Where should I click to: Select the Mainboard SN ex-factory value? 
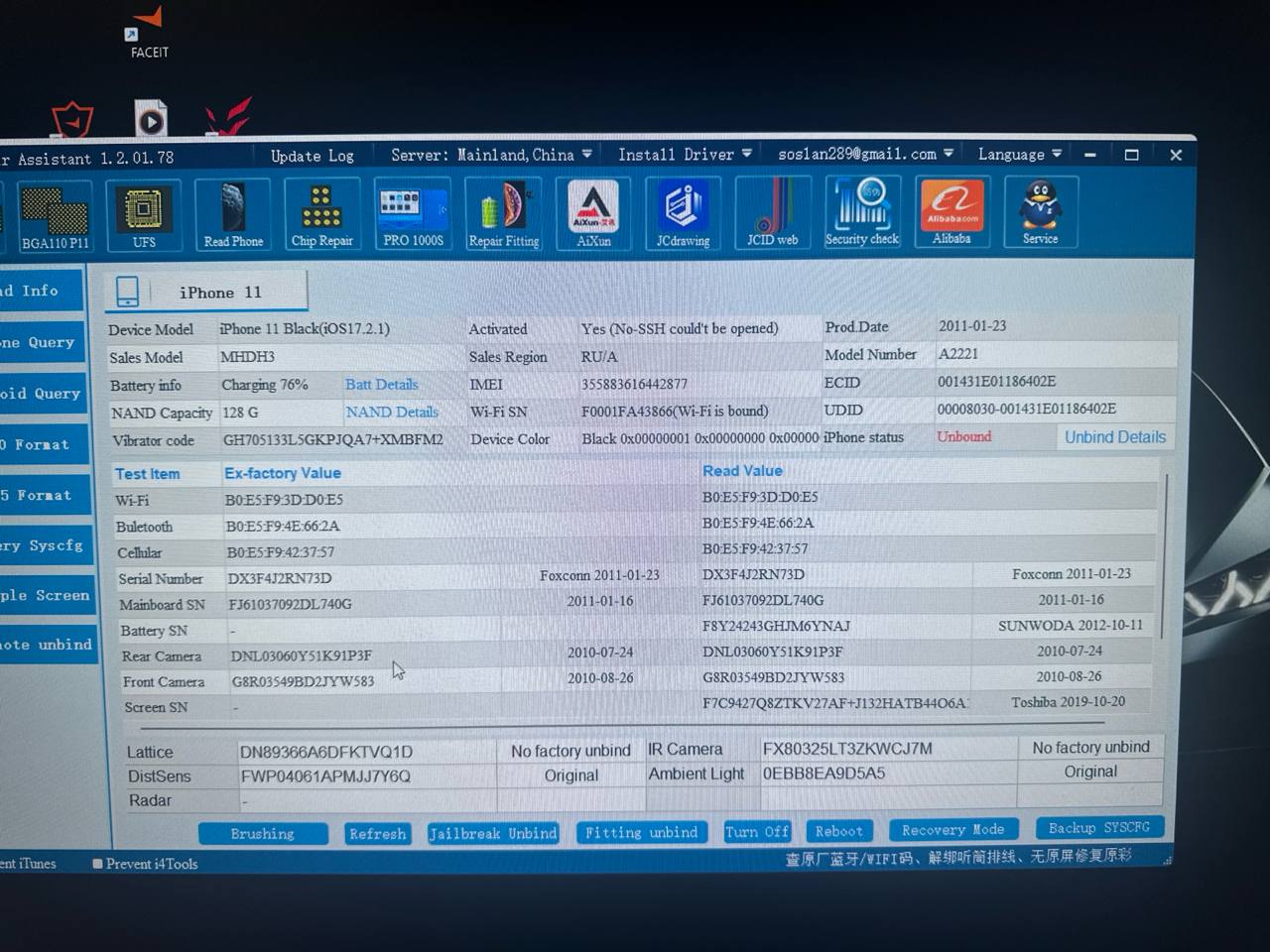290,604
